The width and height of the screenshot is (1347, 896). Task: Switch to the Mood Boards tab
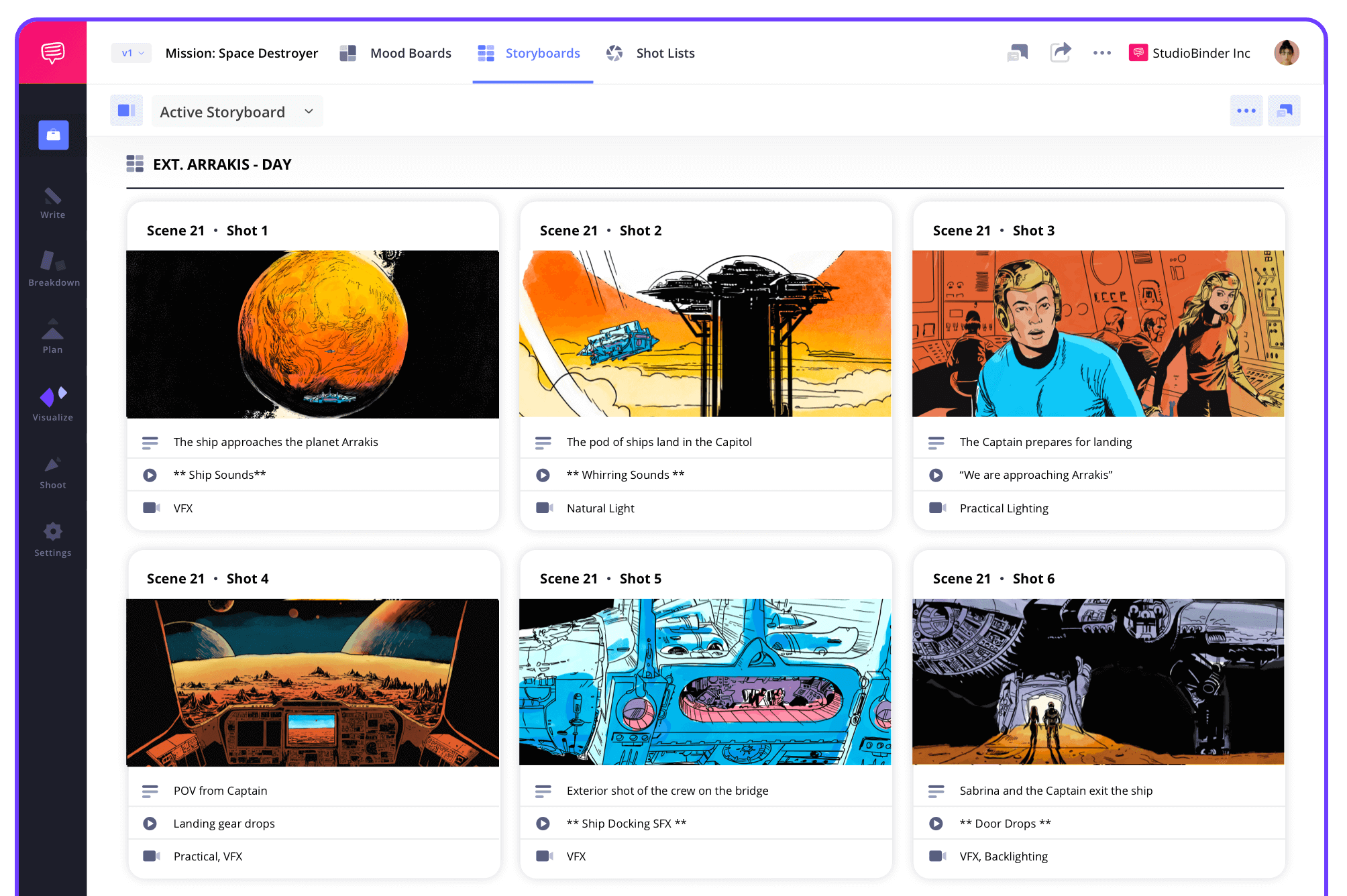tap(410, 53)
